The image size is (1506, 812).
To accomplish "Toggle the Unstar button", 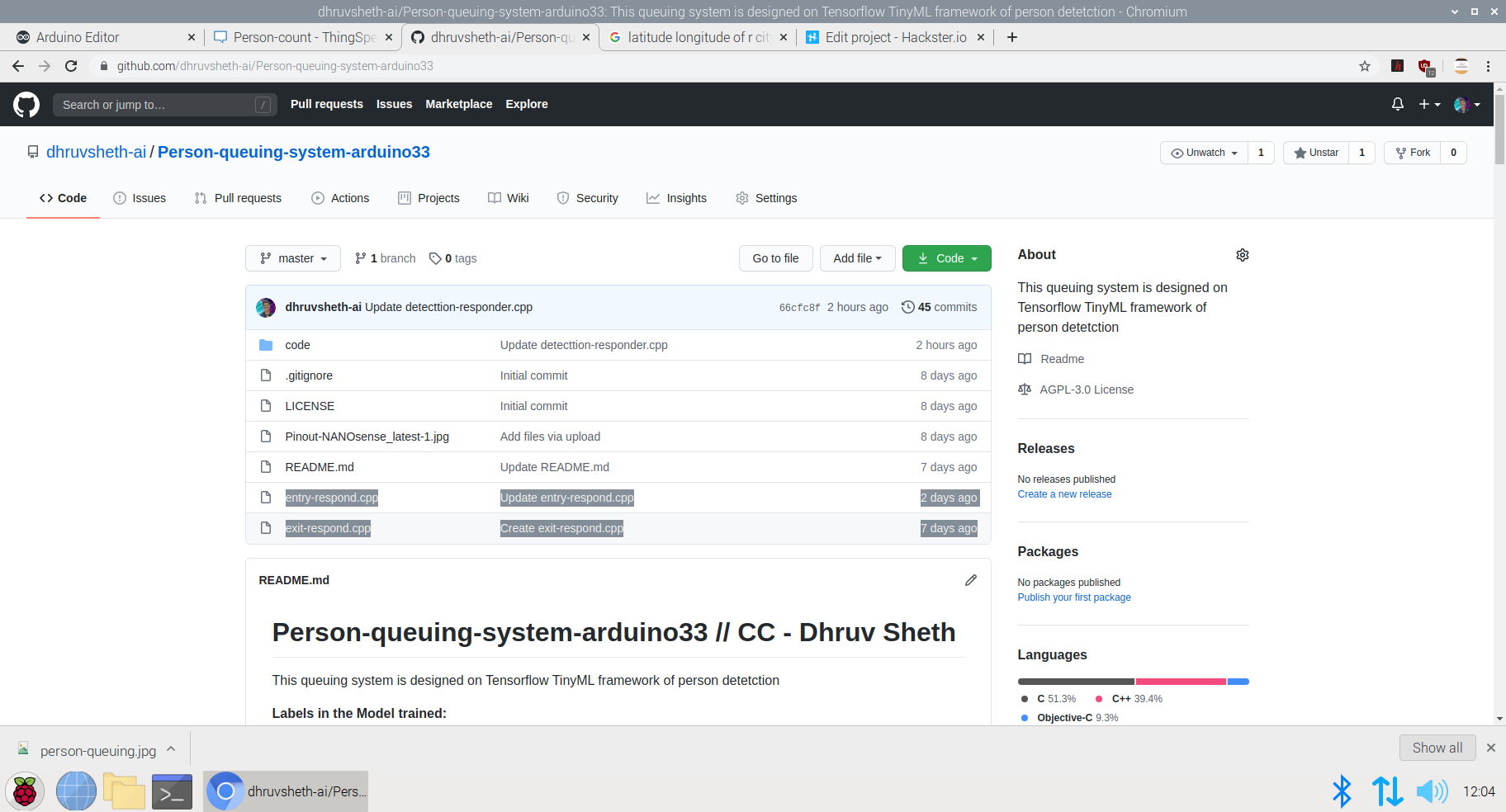I will coord(1316,153).
